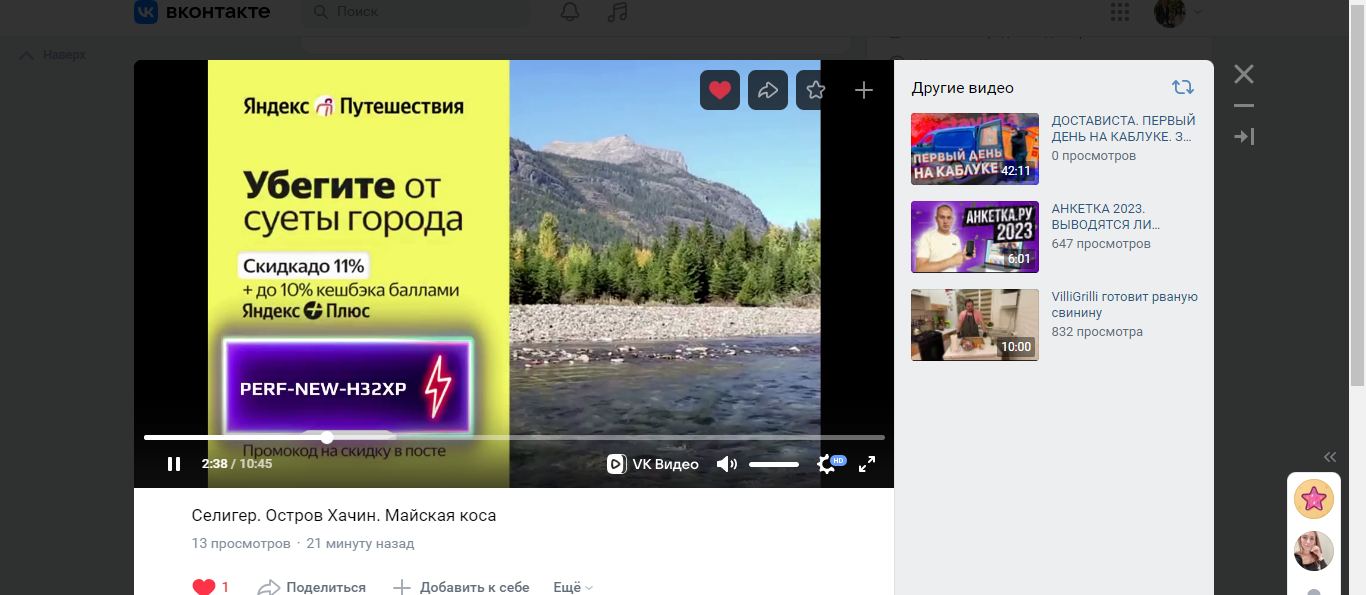This screenshot has width=1366, height=595.
Task: Click the VK logo icon
Action: point(146,11)
